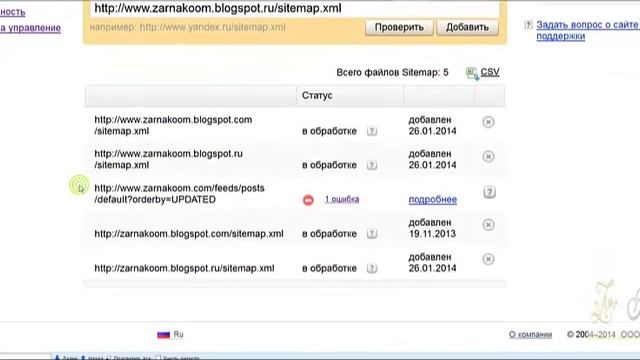
Task: Click the Добавить button
Action: tap(467, 27)
